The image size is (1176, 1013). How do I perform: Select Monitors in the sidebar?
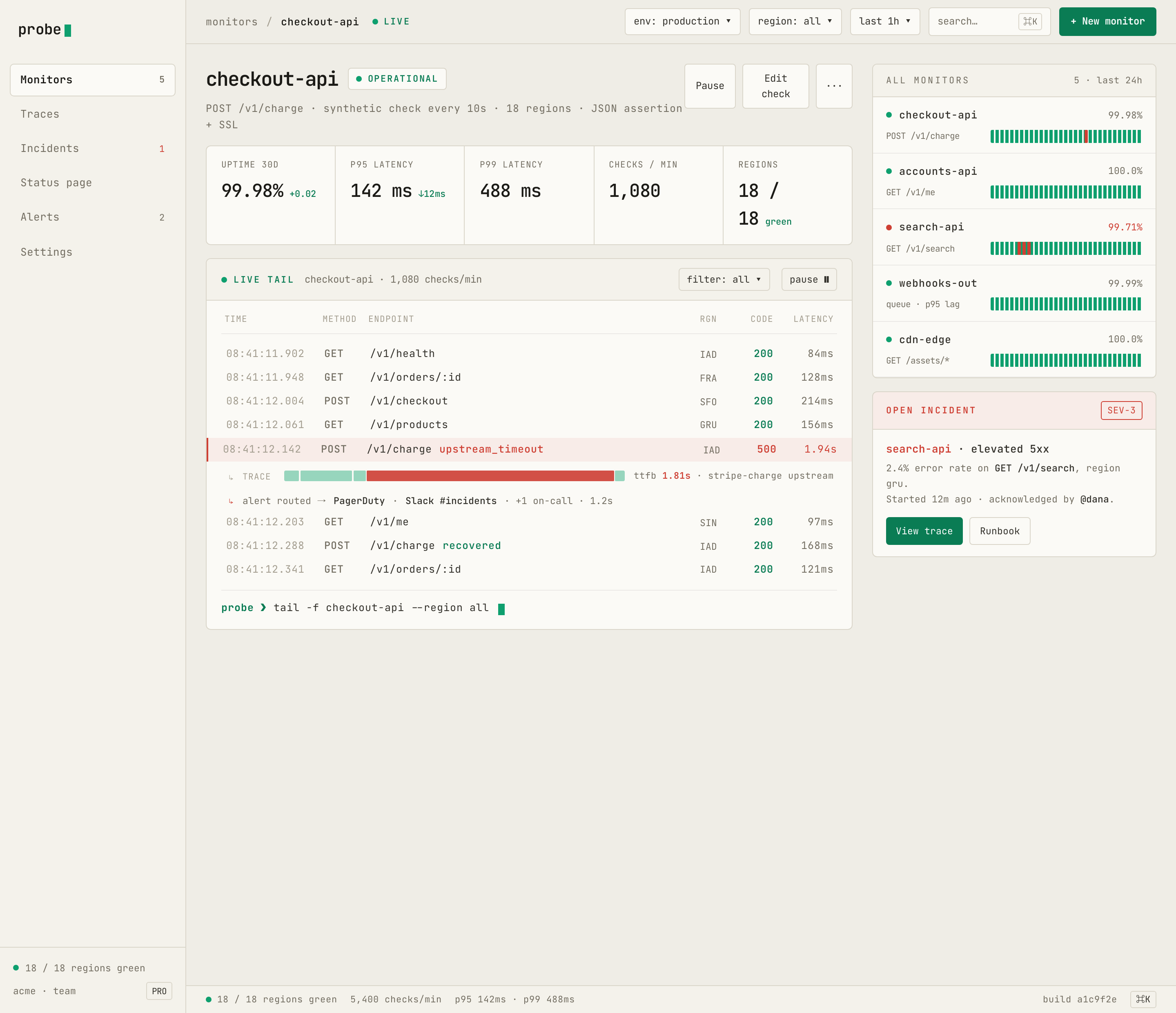pos(93,80)
